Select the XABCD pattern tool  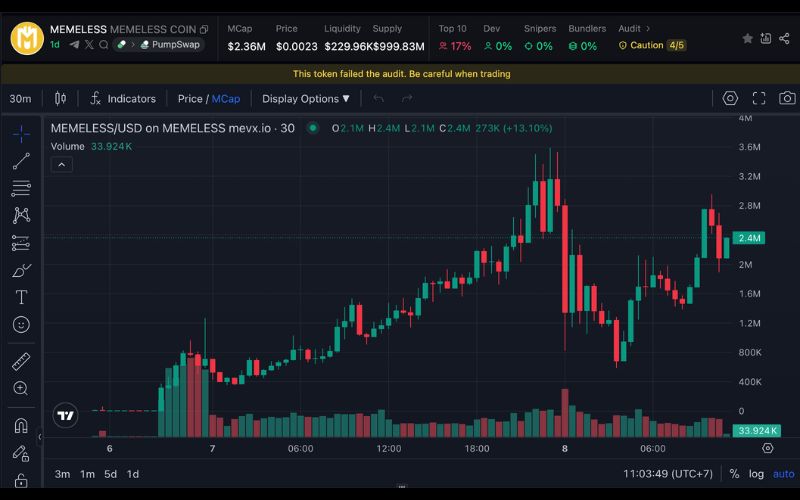coord(21,215)
